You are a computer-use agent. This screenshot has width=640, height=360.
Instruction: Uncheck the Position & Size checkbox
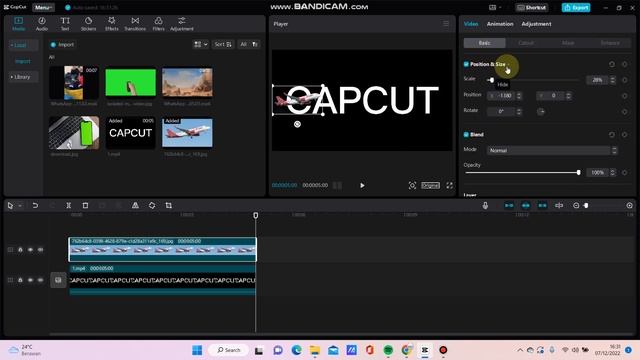[x=466, y=64]
